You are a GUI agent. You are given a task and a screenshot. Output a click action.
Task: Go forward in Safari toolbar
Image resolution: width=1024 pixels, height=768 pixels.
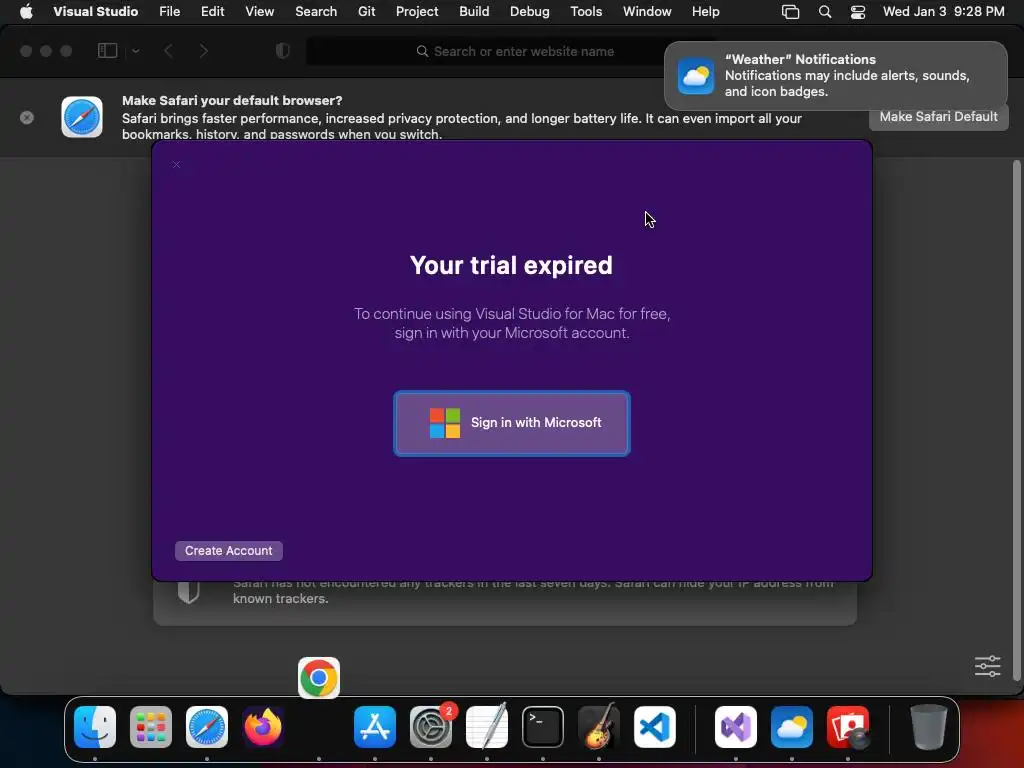204,51
